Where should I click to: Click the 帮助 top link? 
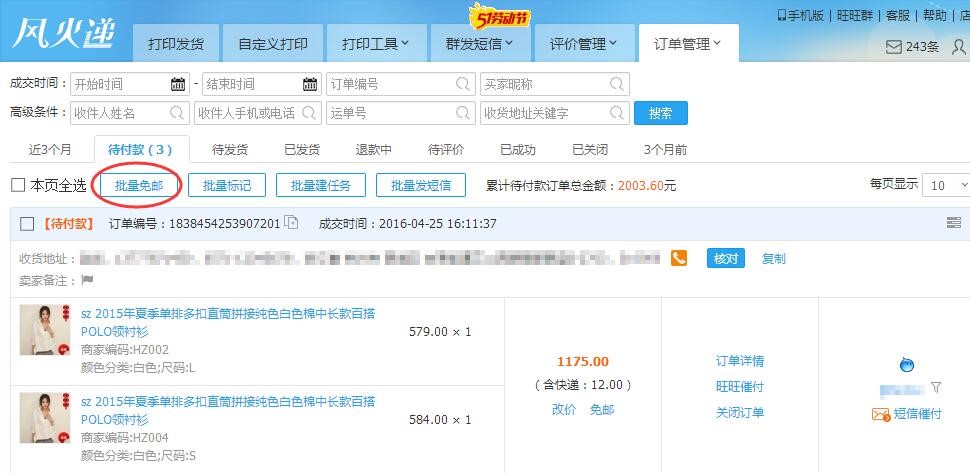tap(935, 15)
